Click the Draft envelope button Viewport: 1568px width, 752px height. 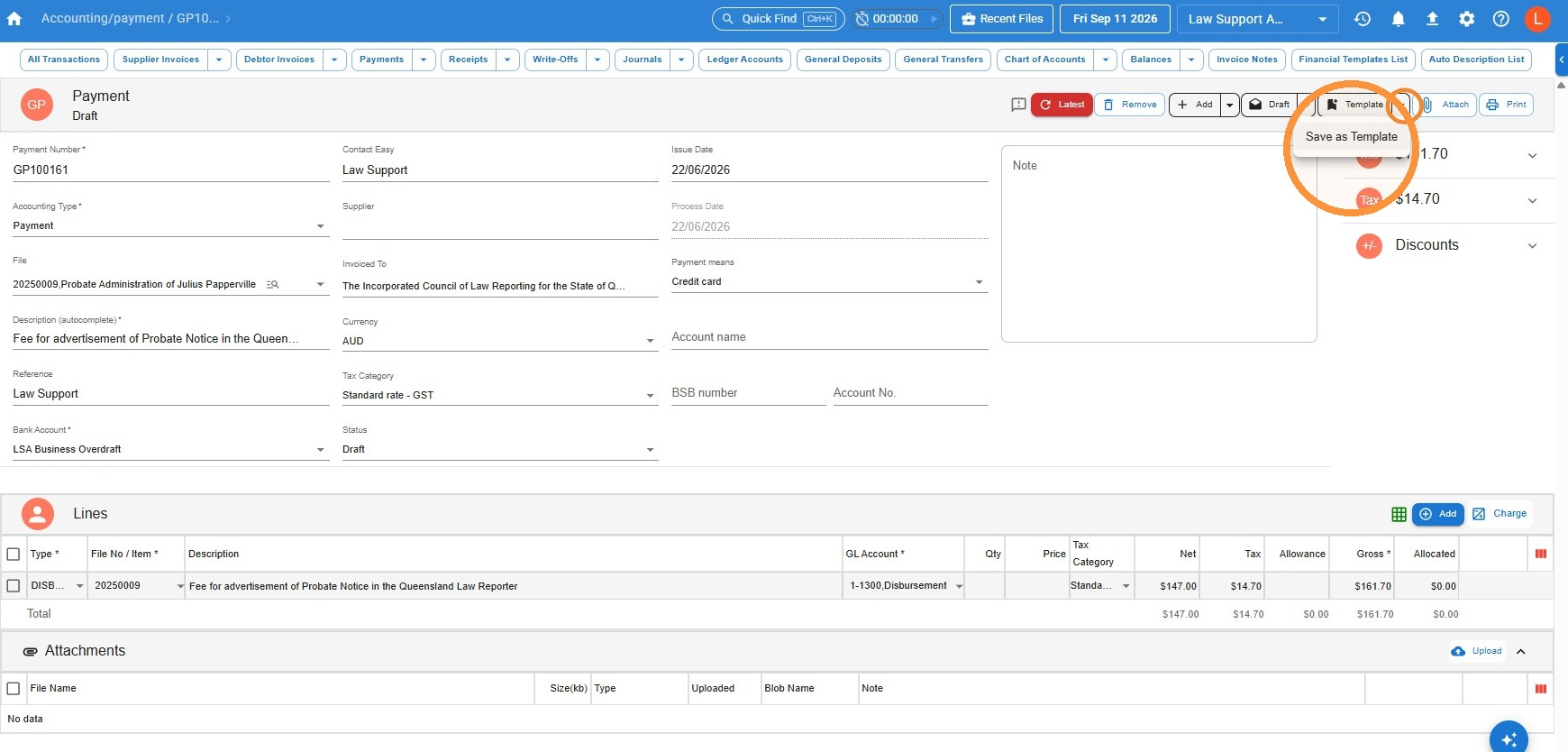(x=1269, y=105)
